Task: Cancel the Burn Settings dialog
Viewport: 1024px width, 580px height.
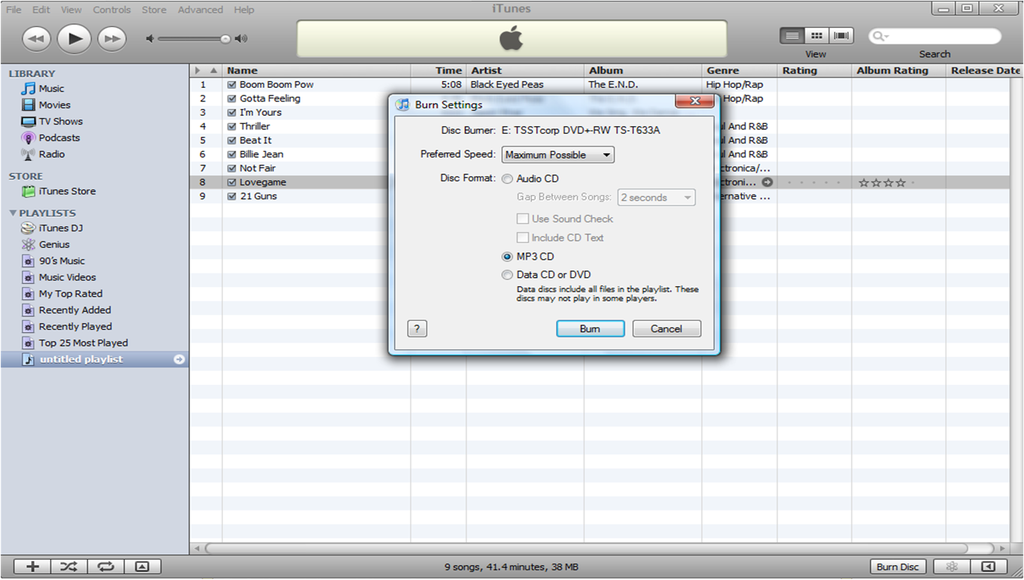Action: point(666,328)
